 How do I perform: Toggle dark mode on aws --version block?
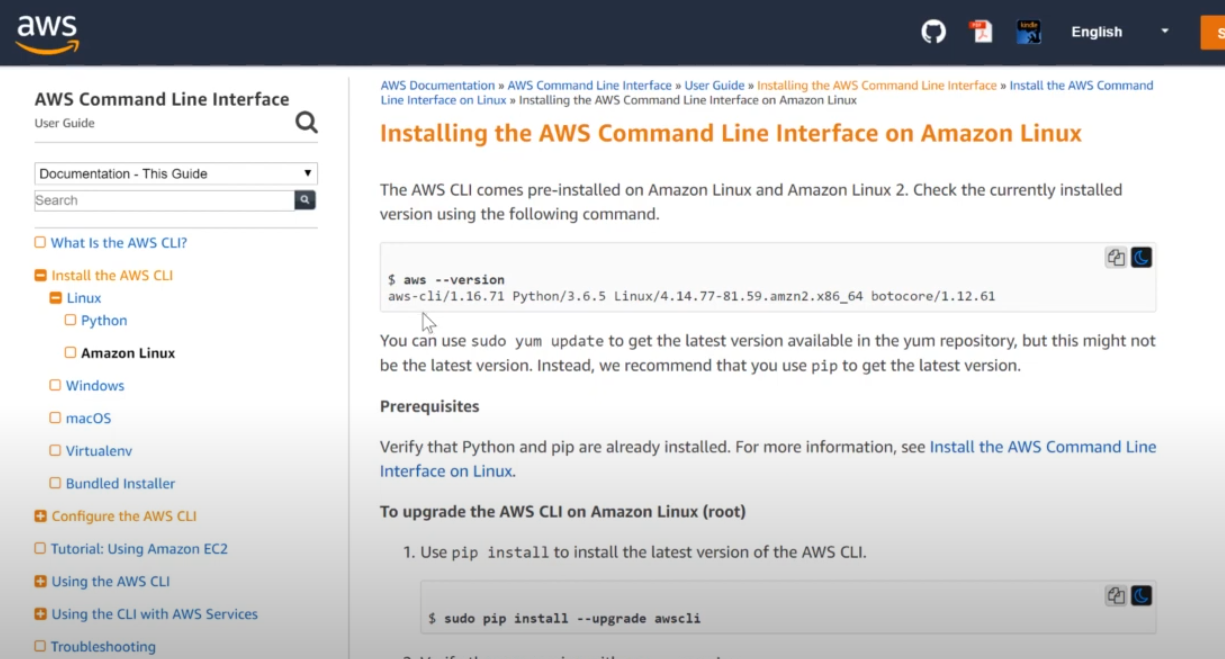click(x=1141, y=258)
